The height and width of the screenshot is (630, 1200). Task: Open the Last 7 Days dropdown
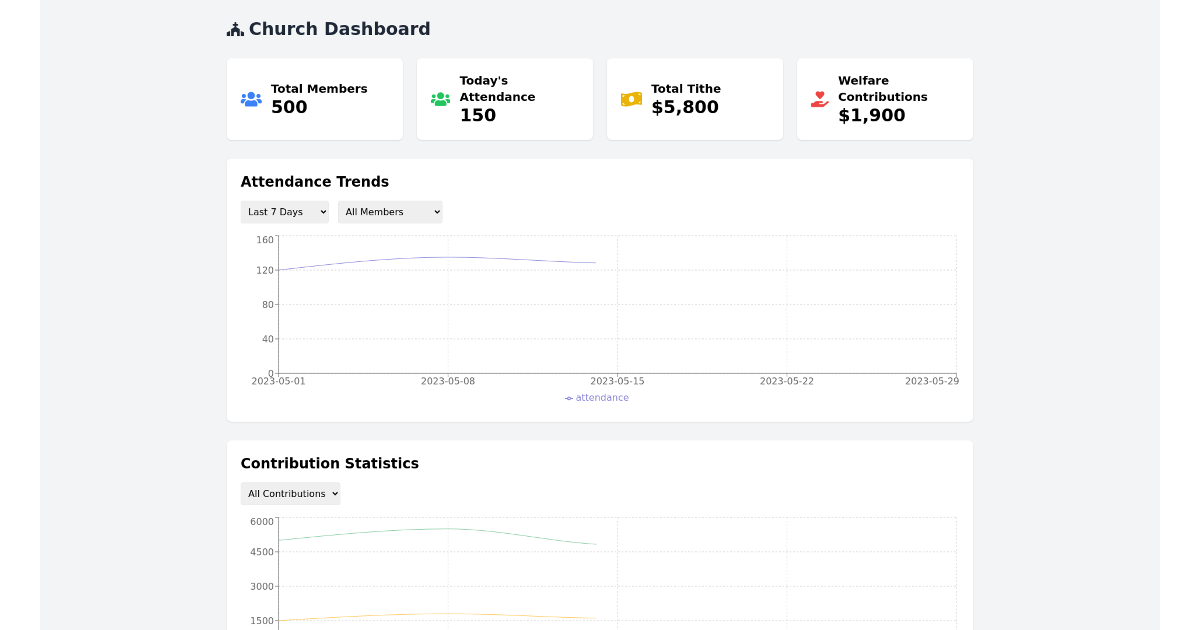pos(284,211)
